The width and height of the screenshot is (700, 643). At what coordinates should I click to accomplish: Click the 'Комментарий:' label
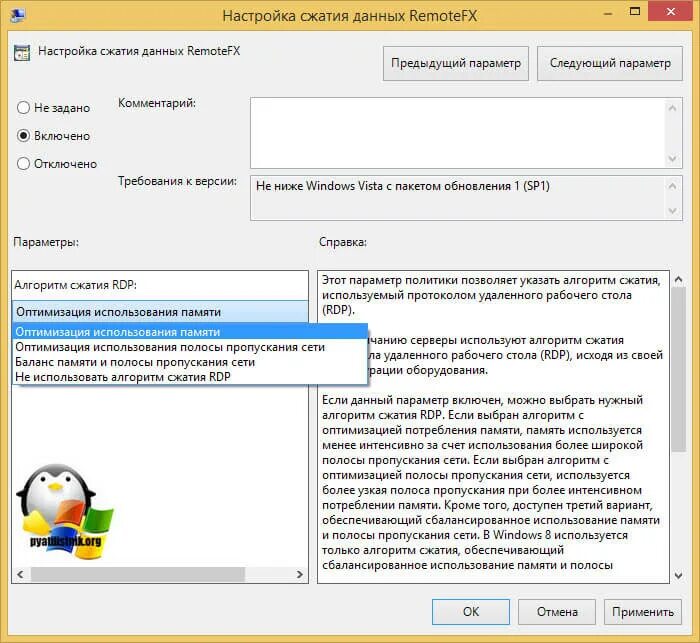coord(157,103)
